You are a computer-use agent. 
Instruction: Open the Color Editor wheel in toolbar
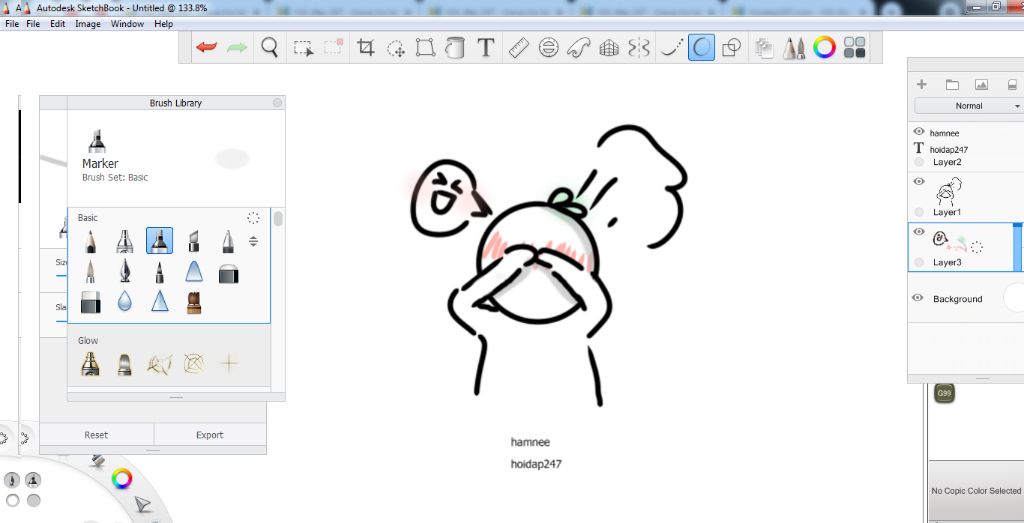click(824, 48)
